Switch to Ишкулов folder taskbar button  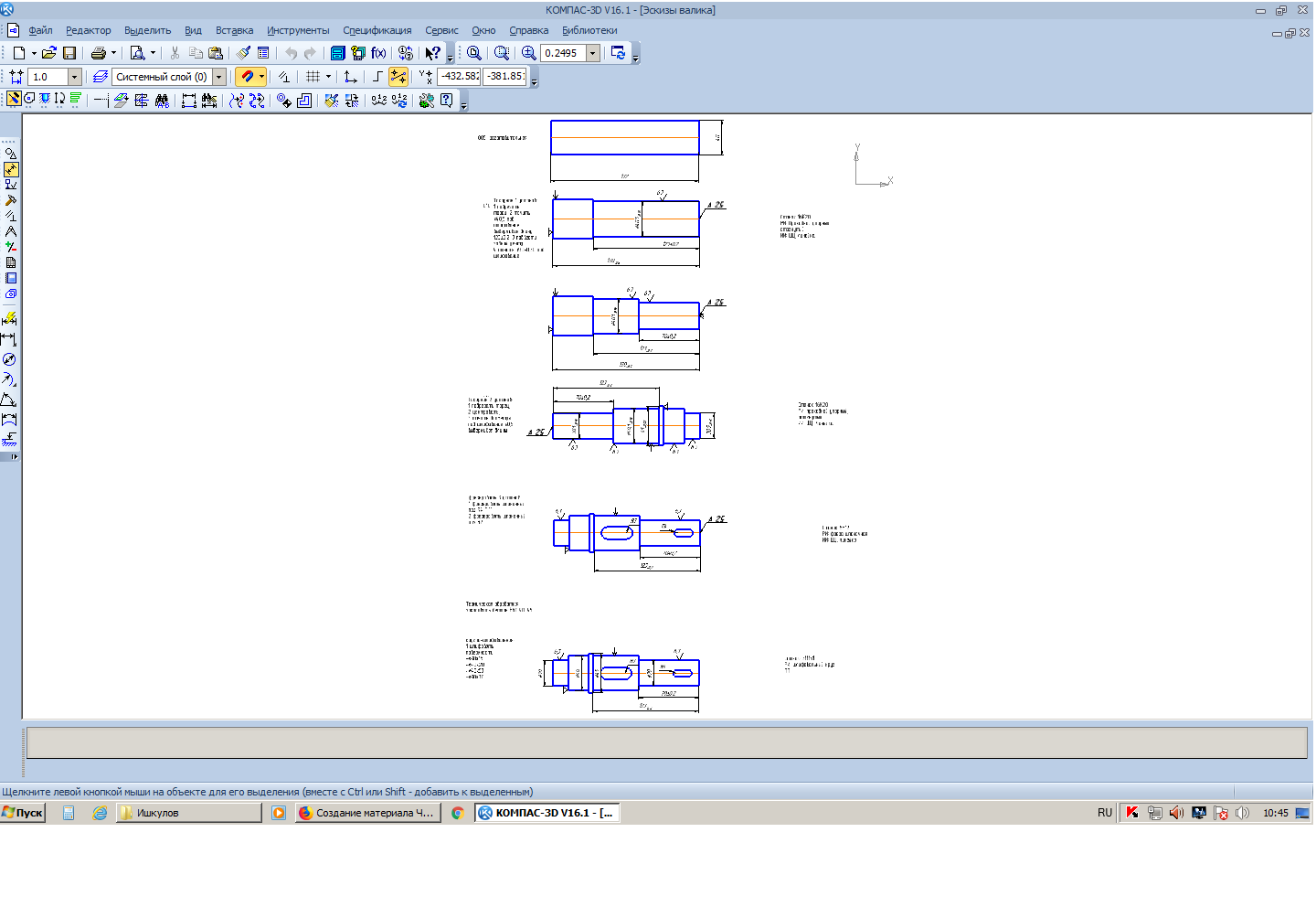coord(188,813)
